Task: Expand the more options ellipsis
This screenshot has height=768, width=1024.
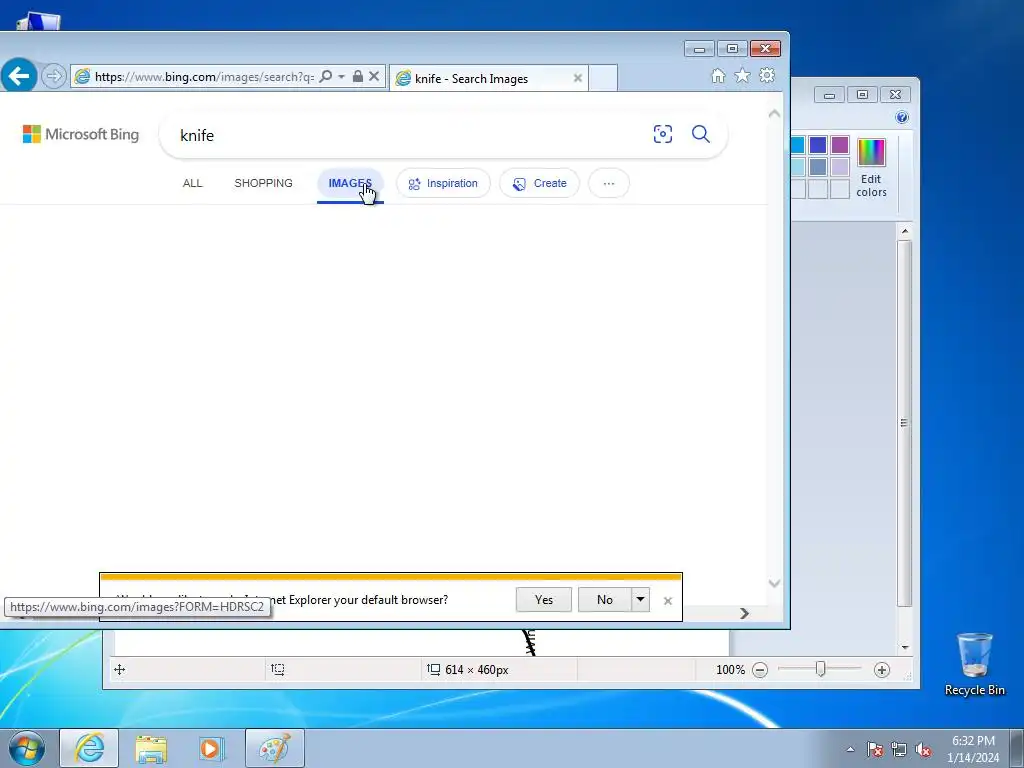Action: (x=609, y=184)
